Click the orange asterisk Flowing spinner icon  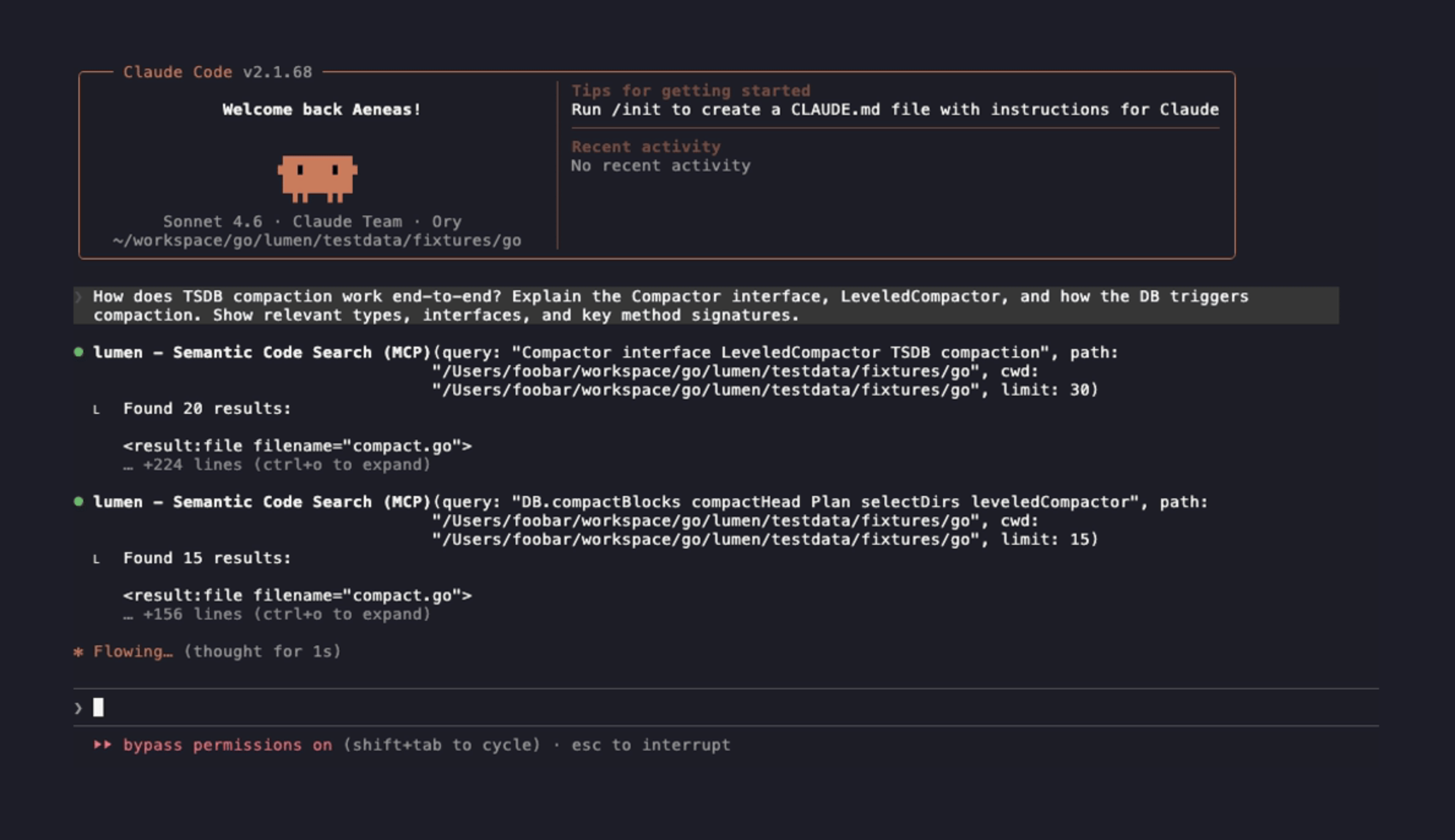(78, 651)
